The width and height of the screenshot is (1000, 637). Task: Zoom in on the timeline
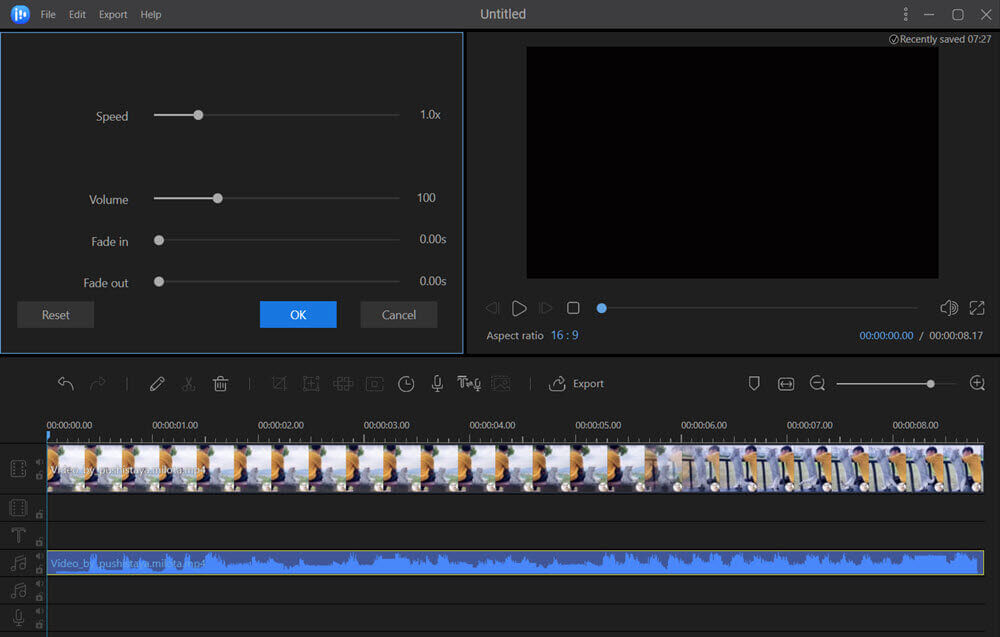click(x=977, y=383)
